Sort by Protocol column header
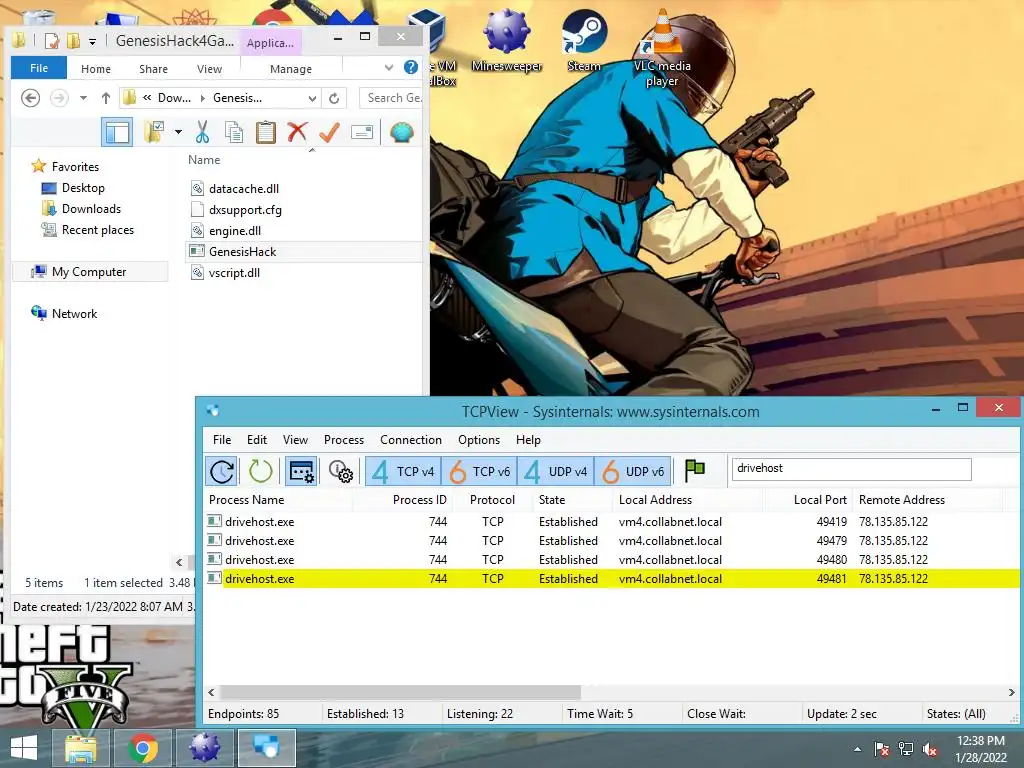1024x768 pixels. click(492, 500)
